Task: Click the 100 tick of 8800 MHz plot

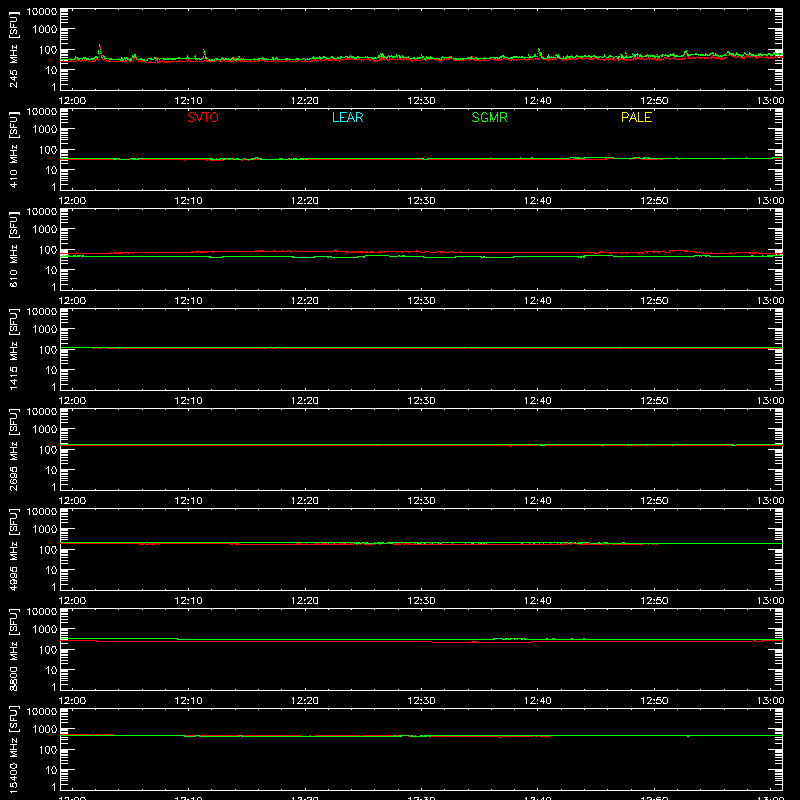Action: pos(48,650)
